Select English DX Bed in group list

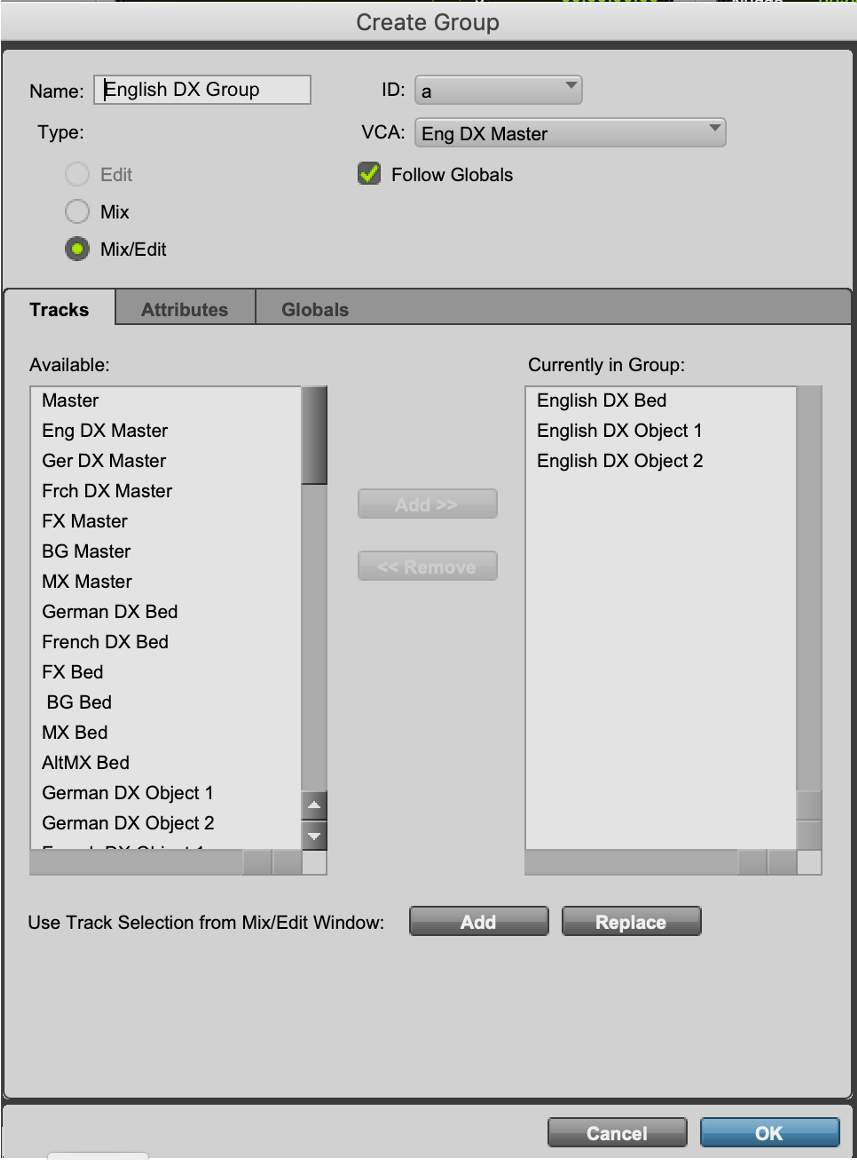tap(601, 400)
